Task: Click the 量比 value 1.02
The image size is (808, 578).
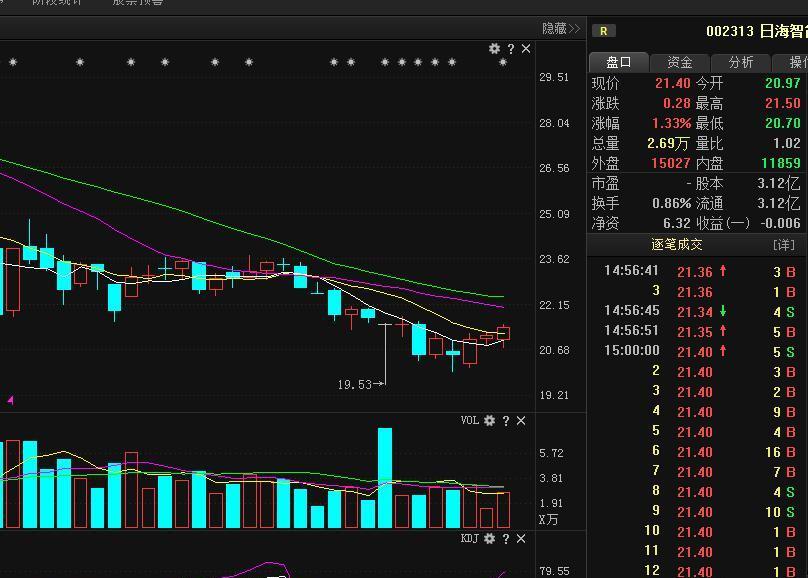Action: (786, 143)
